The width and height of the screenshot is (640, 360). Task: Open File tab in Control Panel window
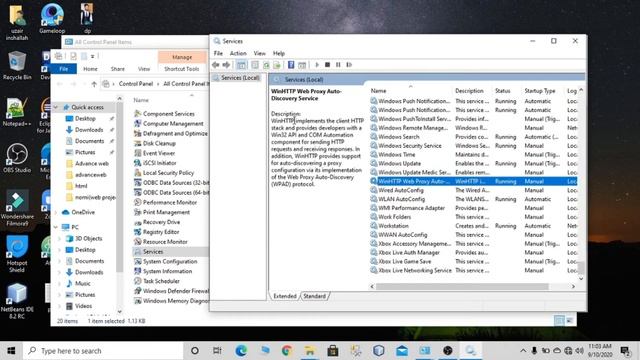(63, 69)
